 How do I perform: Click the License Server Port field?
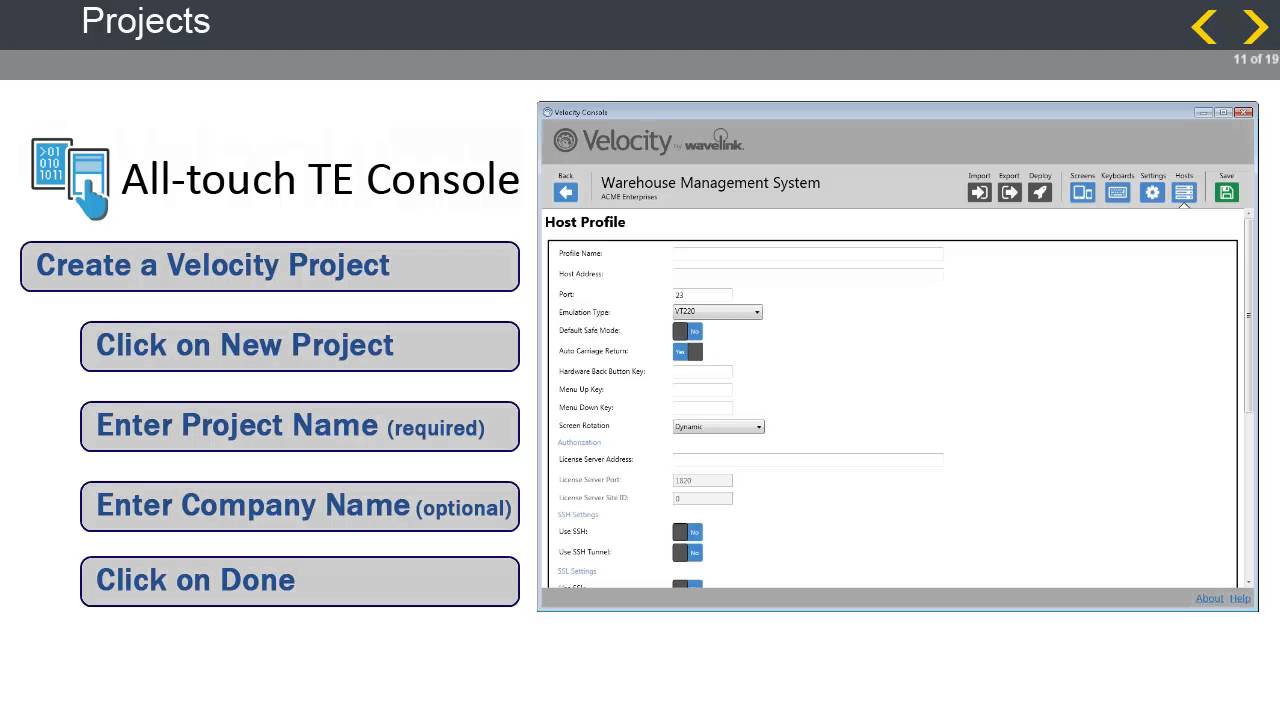click(x=703, y=480)
